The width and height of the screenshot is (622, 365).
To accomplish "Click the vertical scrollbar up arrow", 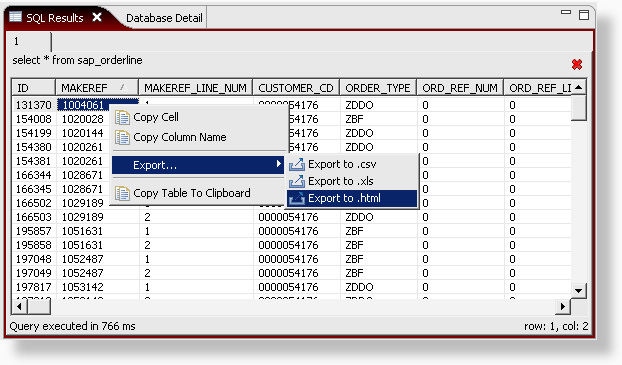I will pos(579,87).
